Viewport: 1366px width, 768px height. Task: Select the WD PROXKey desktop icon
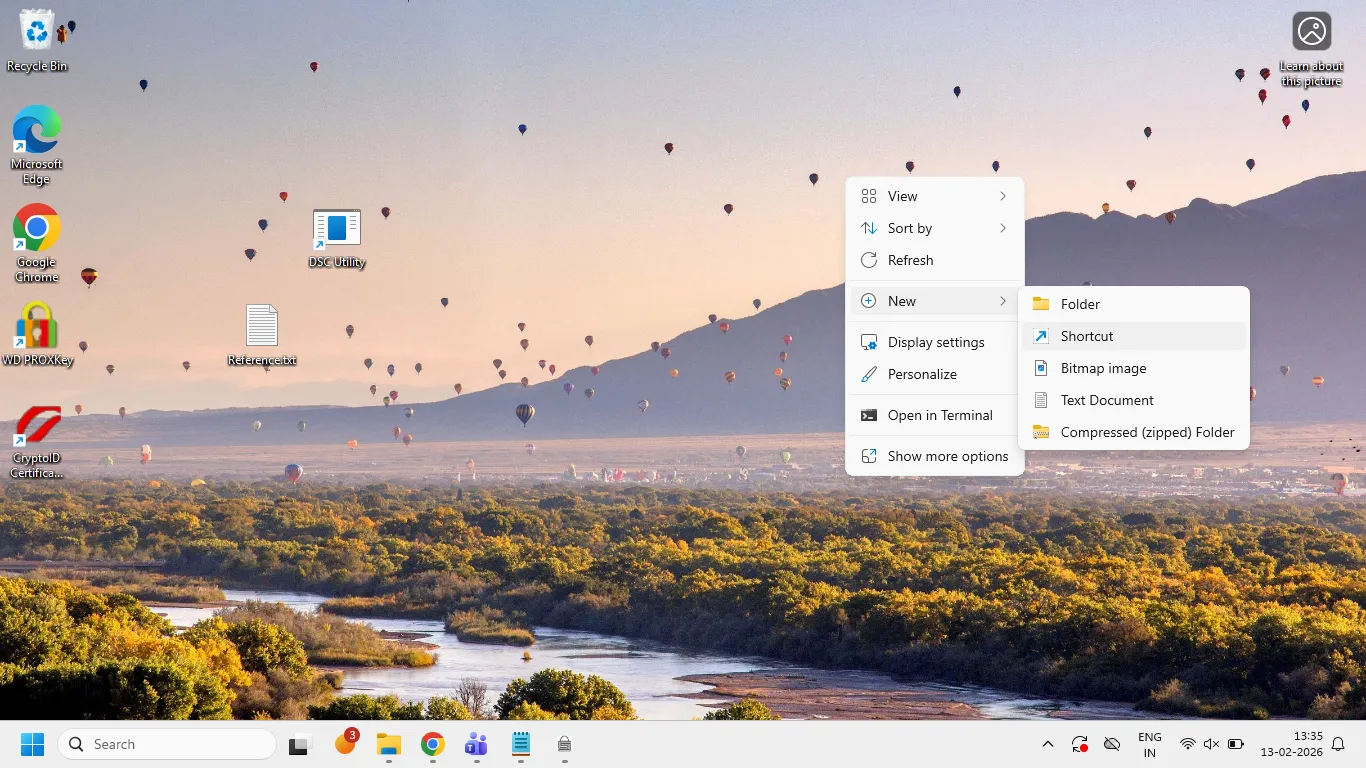[37, 334]
